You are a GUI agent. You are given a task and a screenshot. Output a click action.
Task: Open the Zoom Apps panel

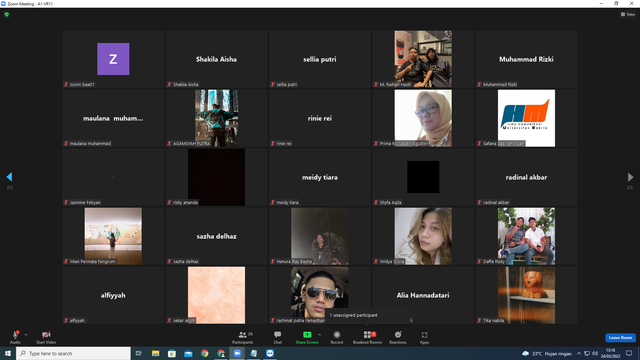[424, 337]
